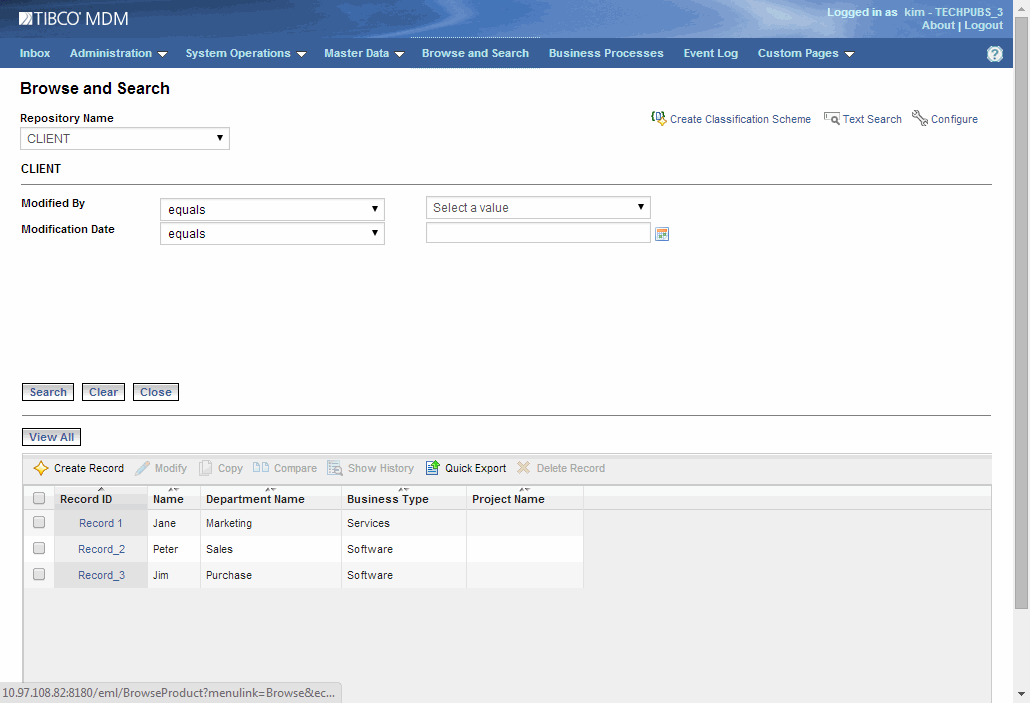Open the Modified By operator dropdown
Screen dimensions: 1030x703
[x=272, y=210]
